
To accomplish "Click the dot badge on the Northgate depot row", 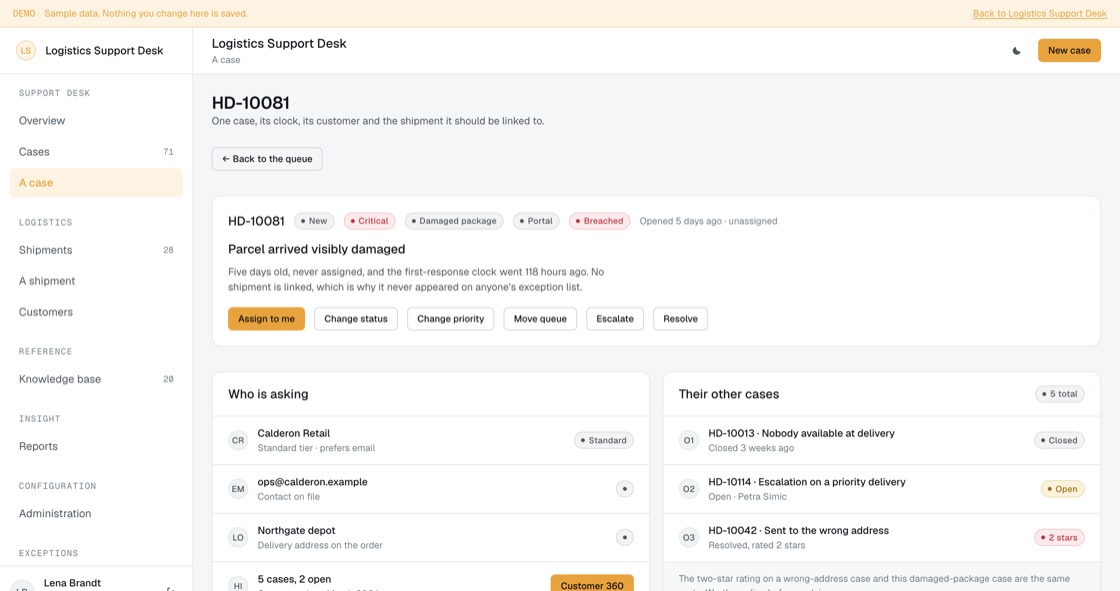I will tap(624, 537).
